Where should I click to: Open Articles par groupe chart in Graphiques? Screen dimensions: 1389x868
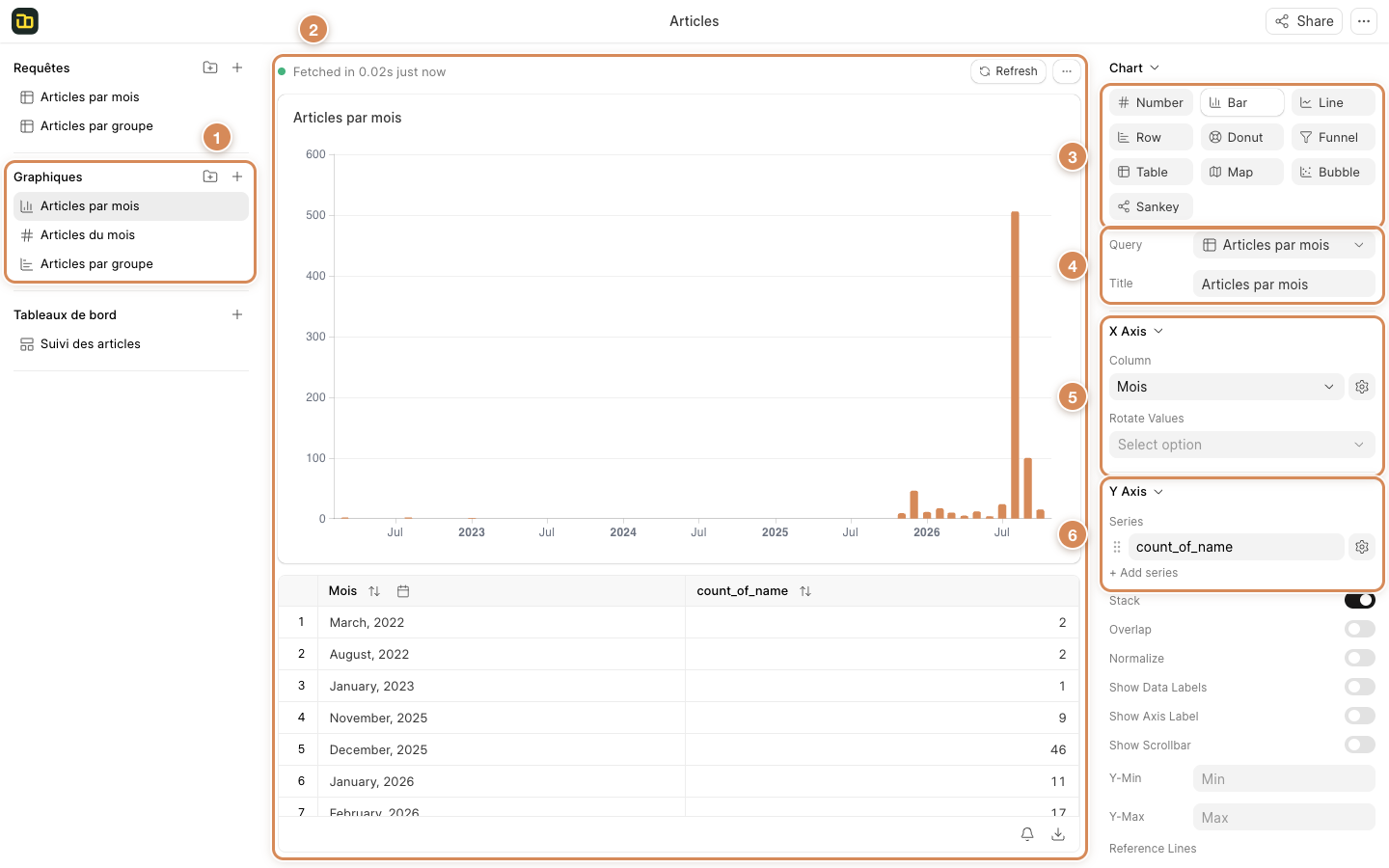(131, 263)
